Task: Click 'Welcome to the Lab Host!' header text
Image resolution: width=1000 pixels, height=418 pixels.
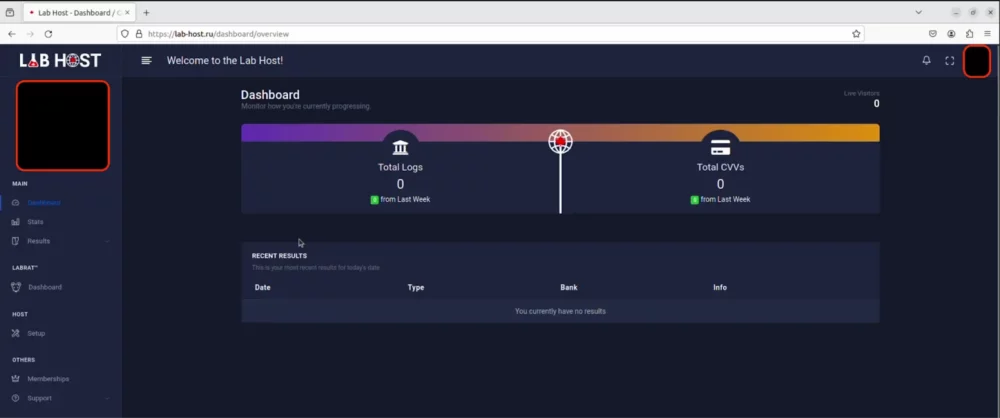Action: [225, 61]
